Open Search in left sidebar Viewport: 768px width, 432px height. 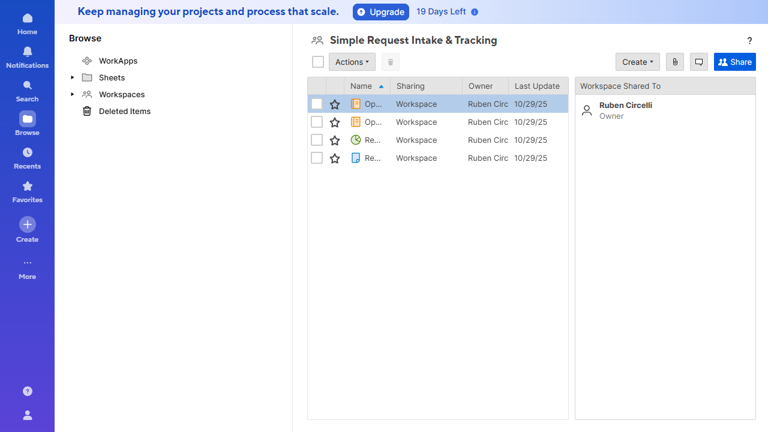[x=27, y=85]
